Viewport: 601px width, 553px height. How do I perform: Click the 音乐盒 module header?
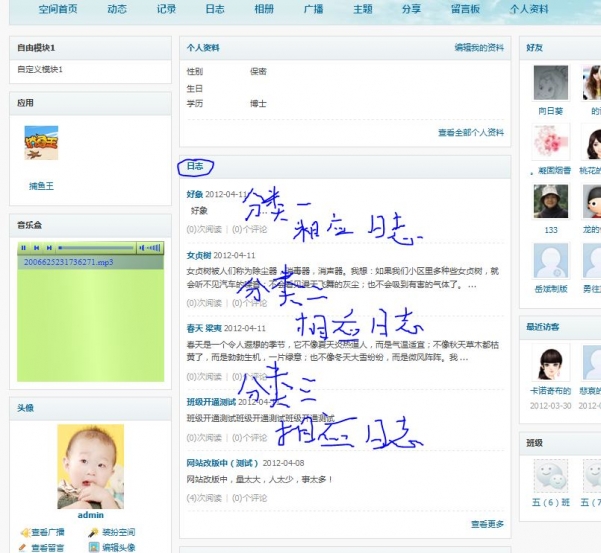[x=29, y=225]
